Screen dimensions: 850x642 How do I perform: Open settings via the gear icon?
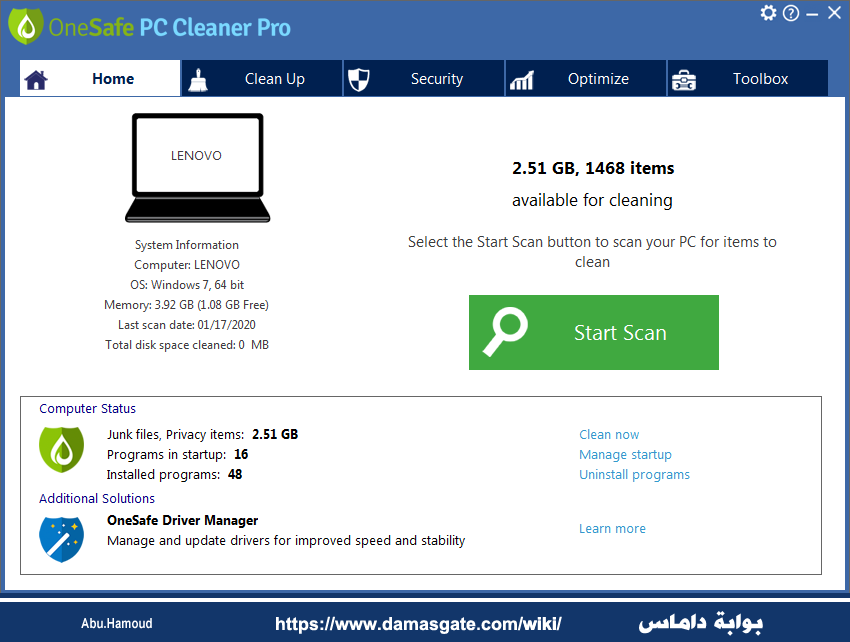pyautogui.click(x=768, y=12)
